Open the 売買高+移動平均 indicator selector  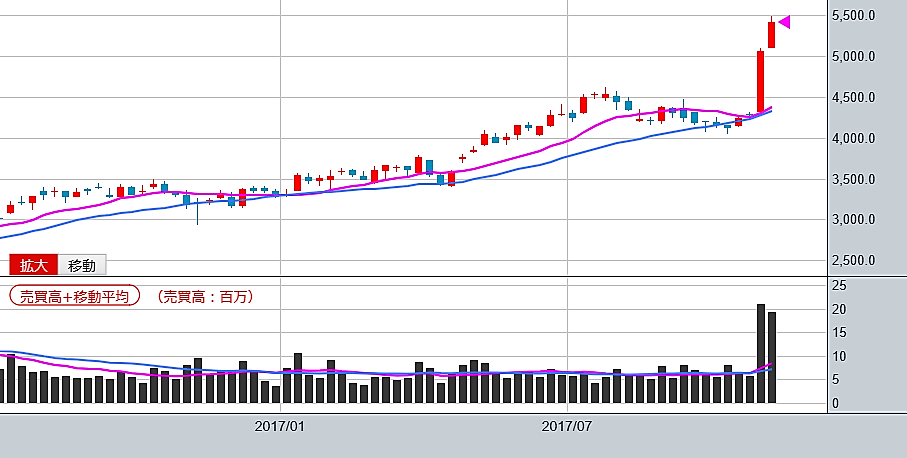tap(75, 297)
